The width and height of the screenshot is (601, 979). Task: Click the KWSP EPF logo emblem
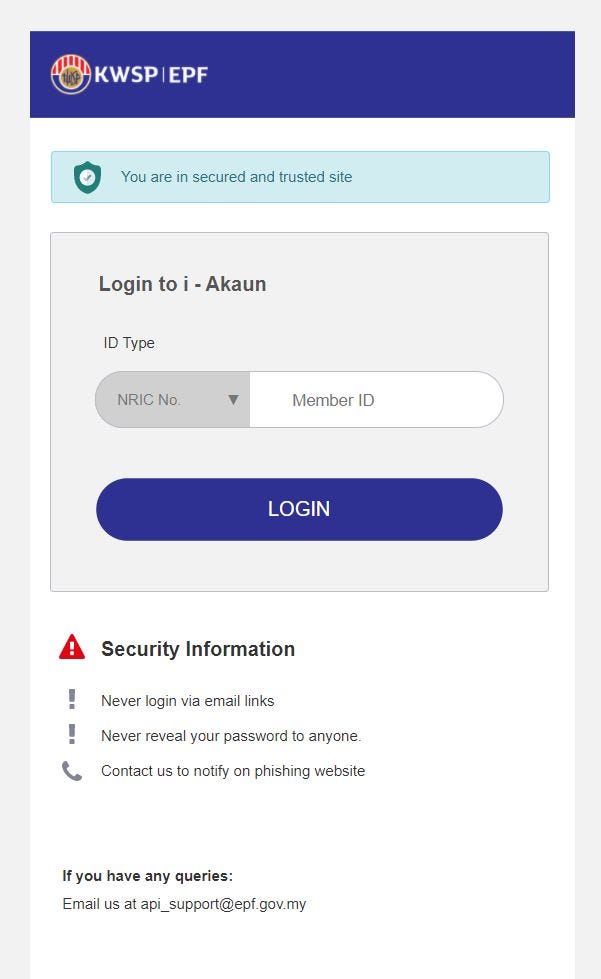click(71, 75)
